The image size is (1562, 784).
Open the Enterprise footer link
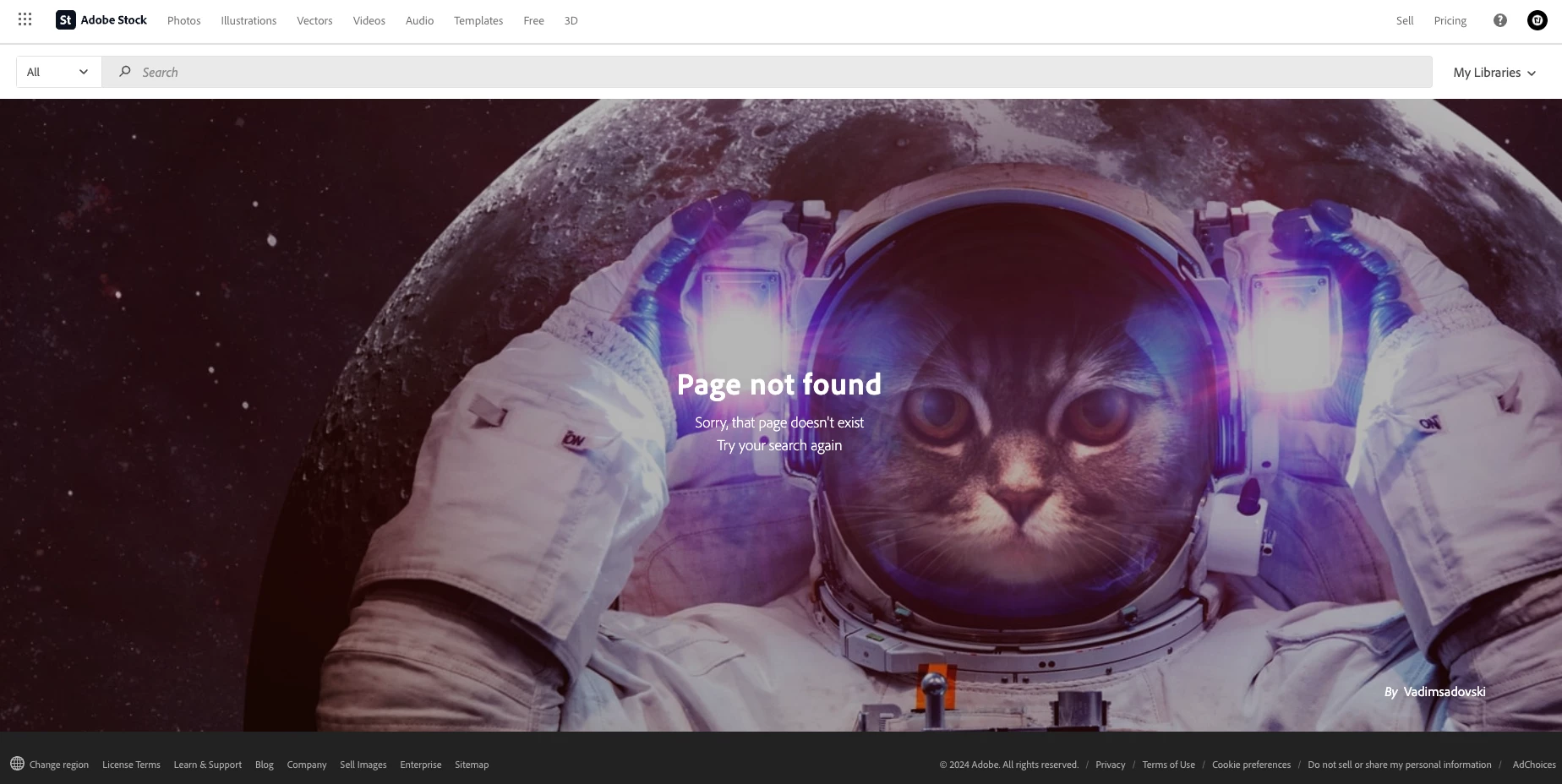[x=421, y=765]
